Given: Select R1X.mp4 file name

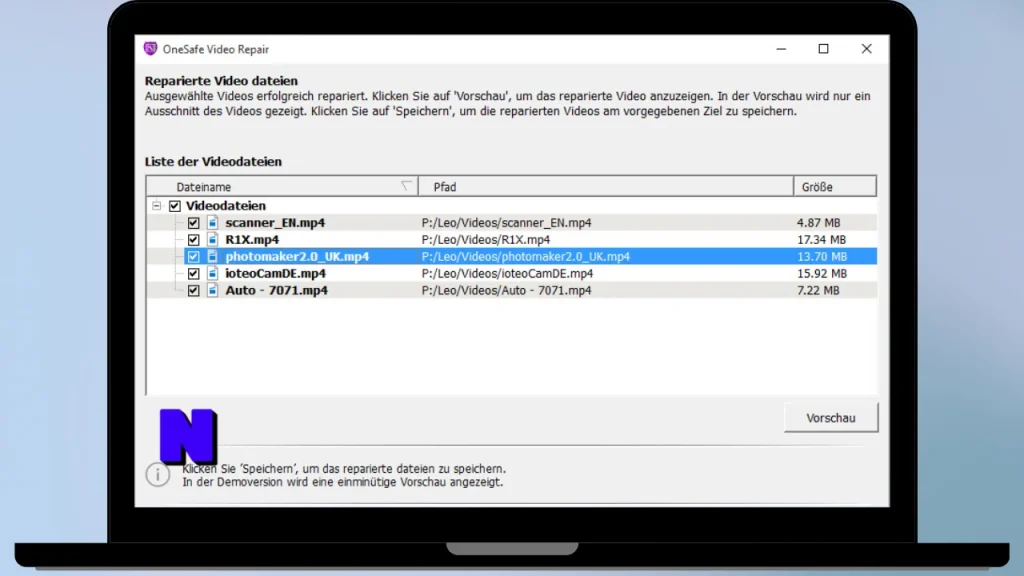Looking at the screenshot, I should click(252, 240).
